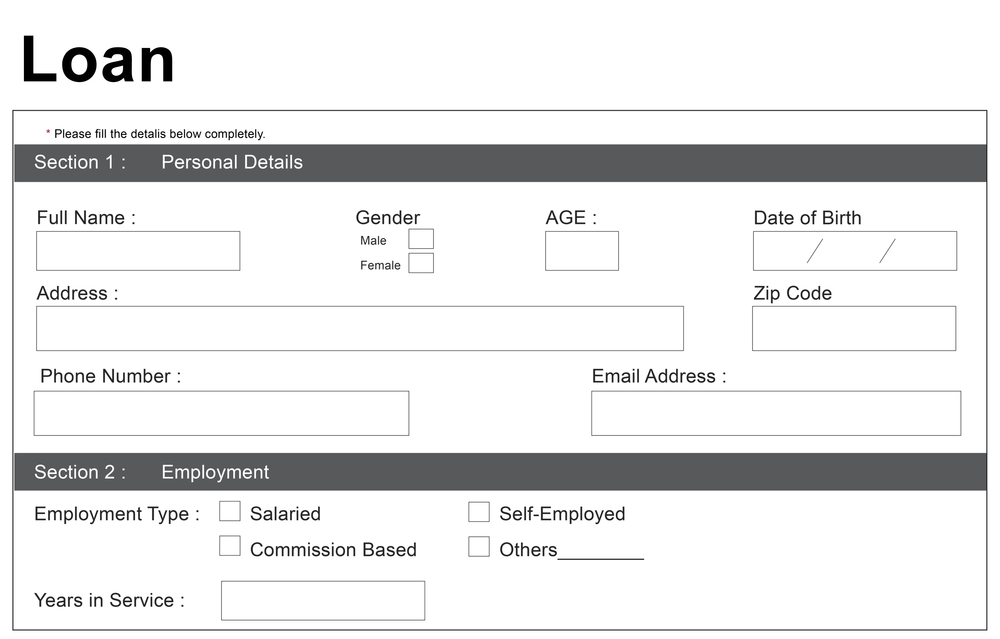Image resolution: width=1000 pixels, height=639 pixels.
Task: Click the Date of Birth field
Action: pos(855,251)
